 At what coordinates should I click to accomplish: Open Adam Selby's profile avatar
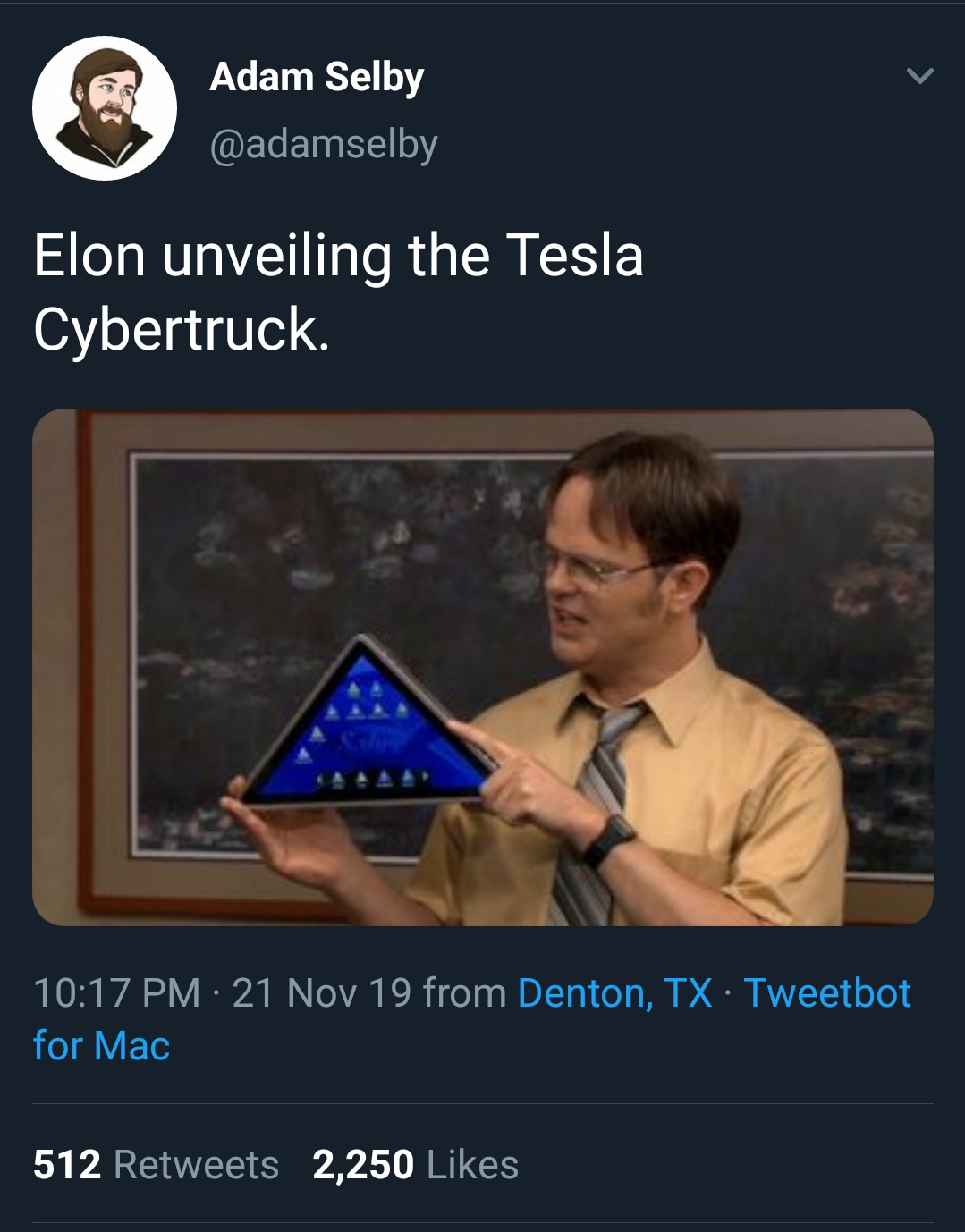105,108
